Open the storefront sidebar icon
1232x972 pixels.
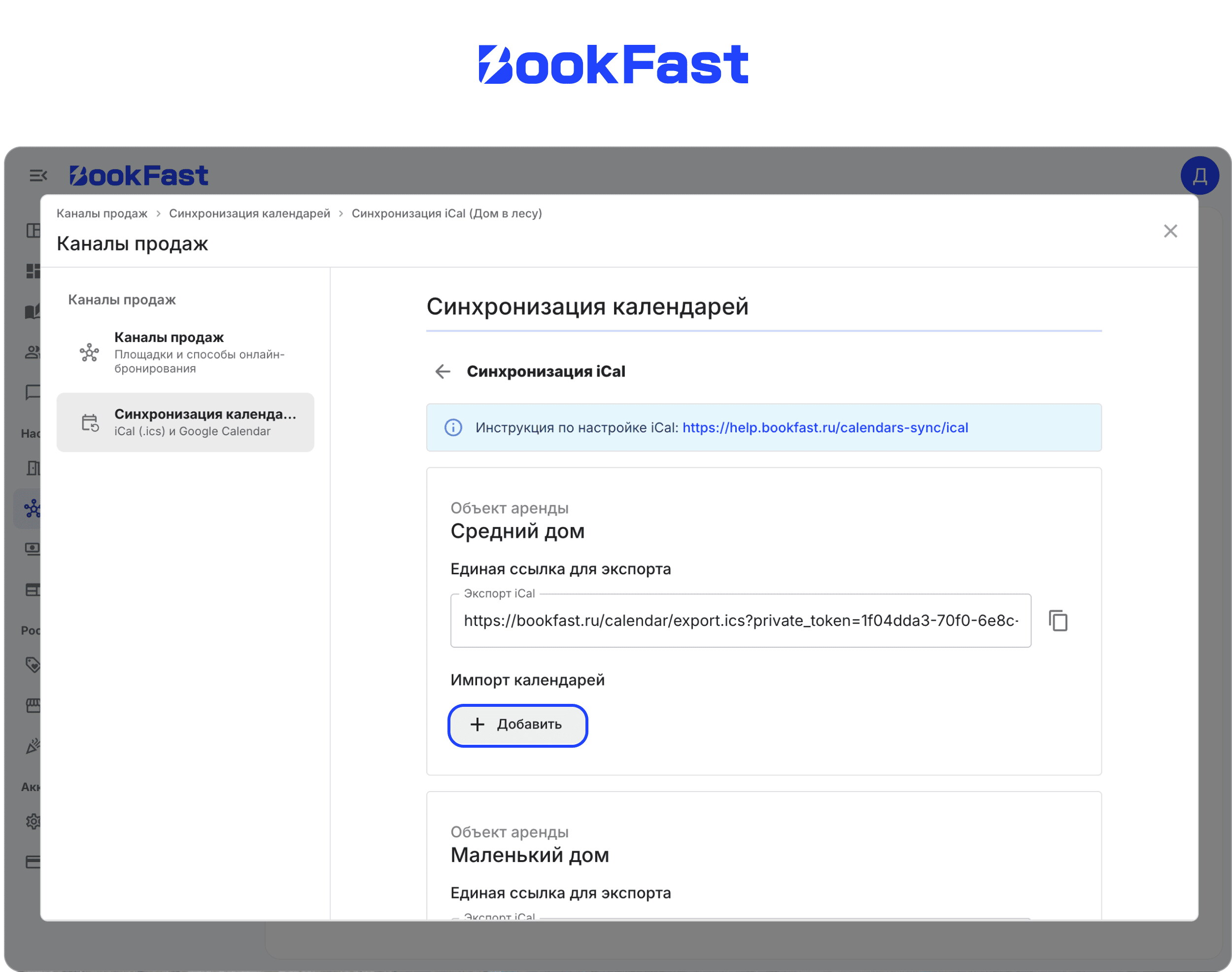tap(33, 706)
